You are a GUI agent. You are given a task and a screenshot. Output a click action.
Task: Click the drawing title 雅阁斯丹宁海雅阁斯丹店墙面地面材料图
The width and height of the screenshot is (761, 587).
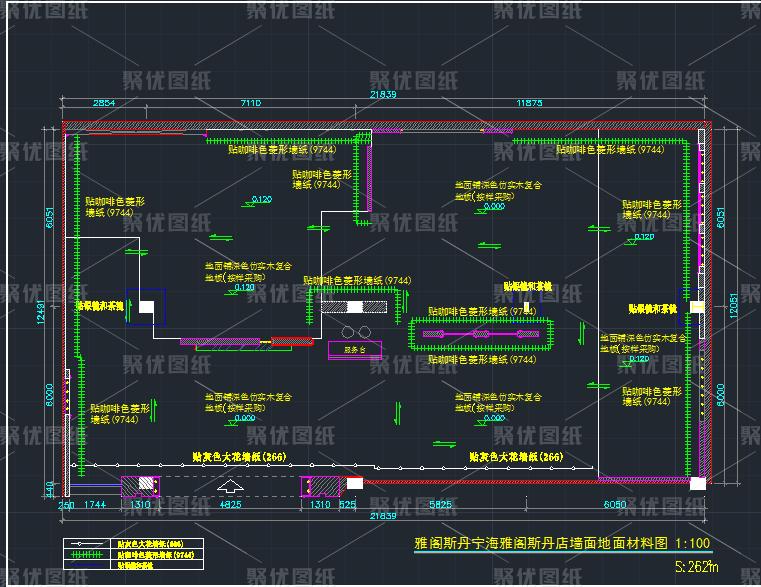(541, 543)
